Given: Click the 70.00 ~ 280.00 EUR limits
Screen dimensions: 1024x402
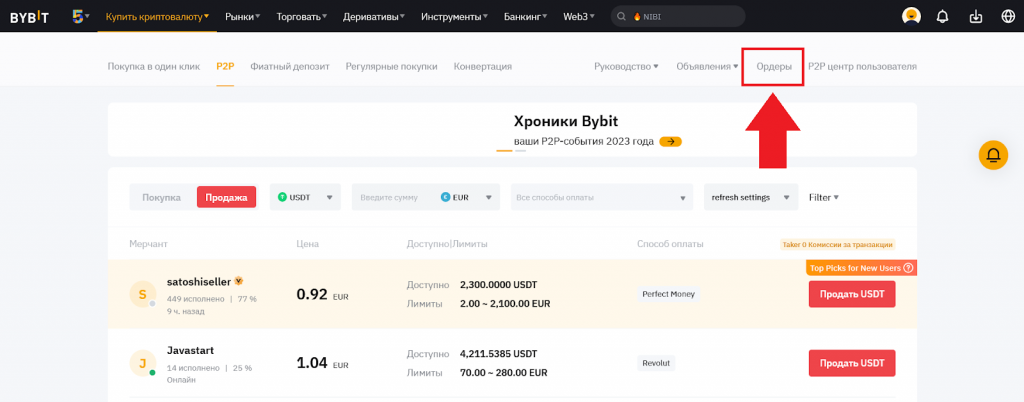Looking at the screenshot, I should 504,373.
